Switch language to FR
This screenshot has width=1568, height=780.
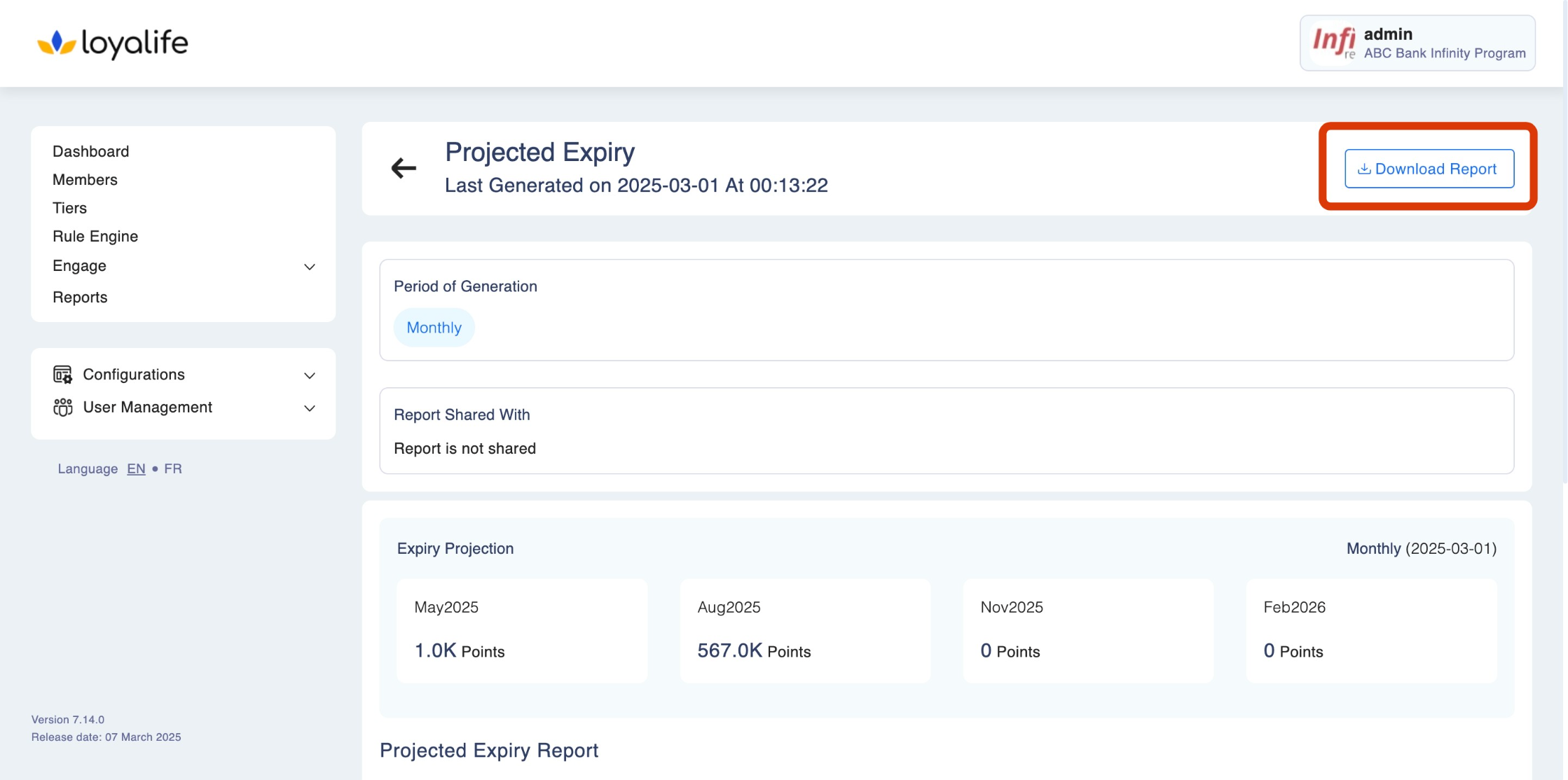173,468
